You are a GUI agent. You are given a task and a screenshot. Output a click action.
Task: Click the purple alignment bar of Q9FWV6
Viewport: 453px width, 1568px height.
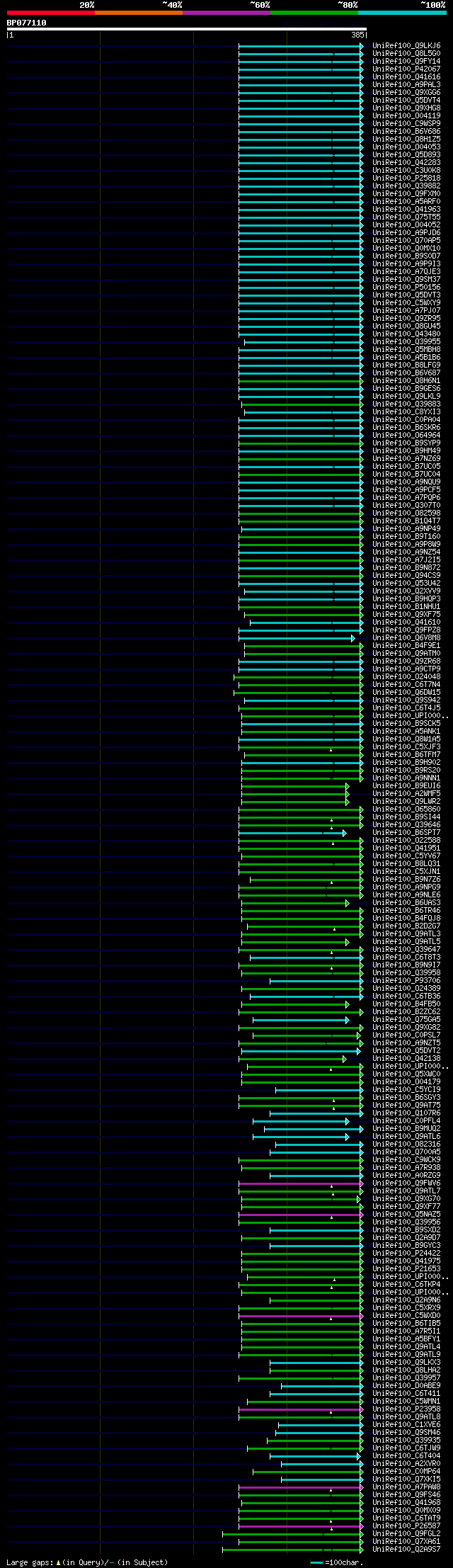tap(300, 1183)
